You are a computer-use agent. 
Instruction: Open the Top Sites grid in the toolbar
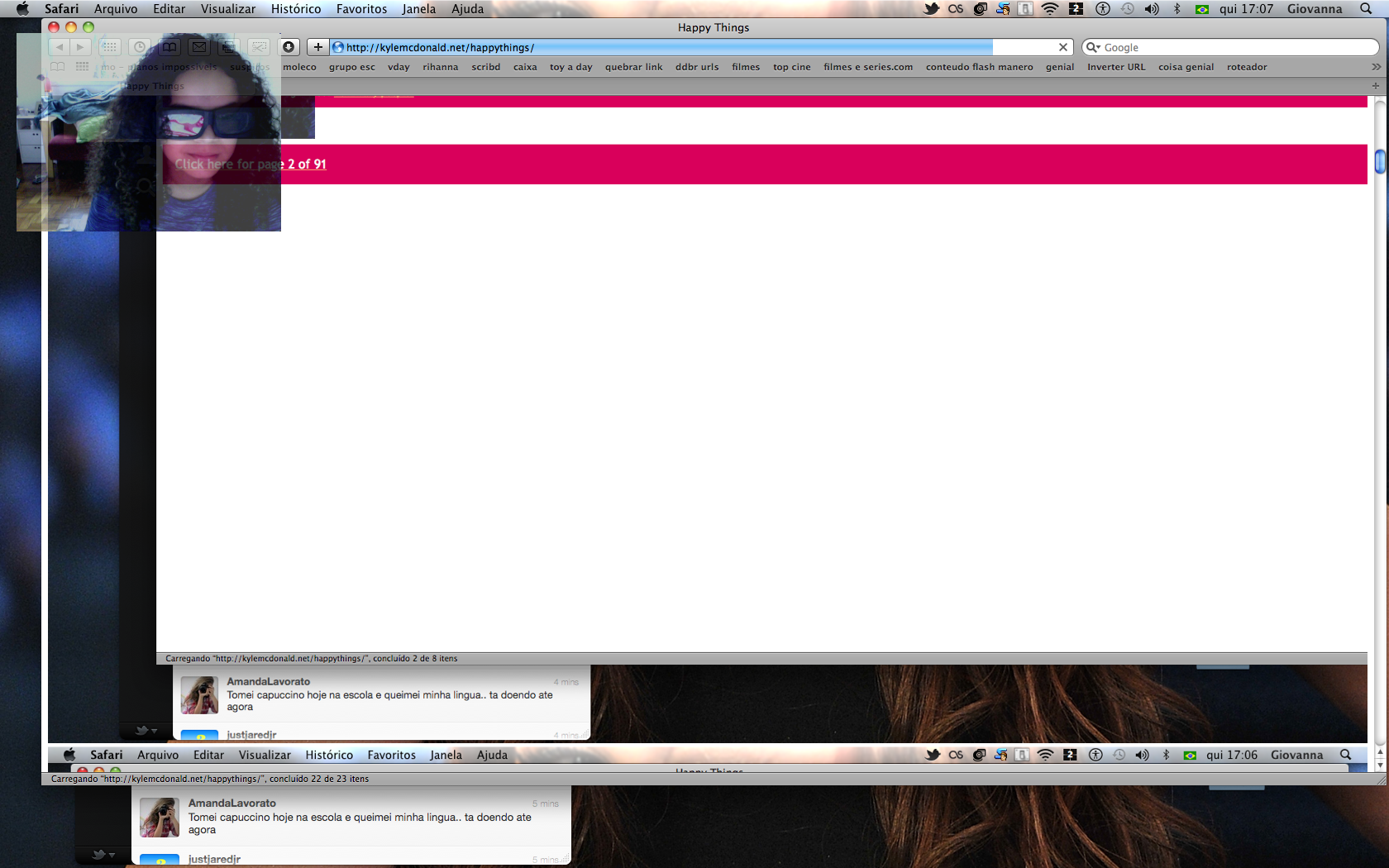109,47
